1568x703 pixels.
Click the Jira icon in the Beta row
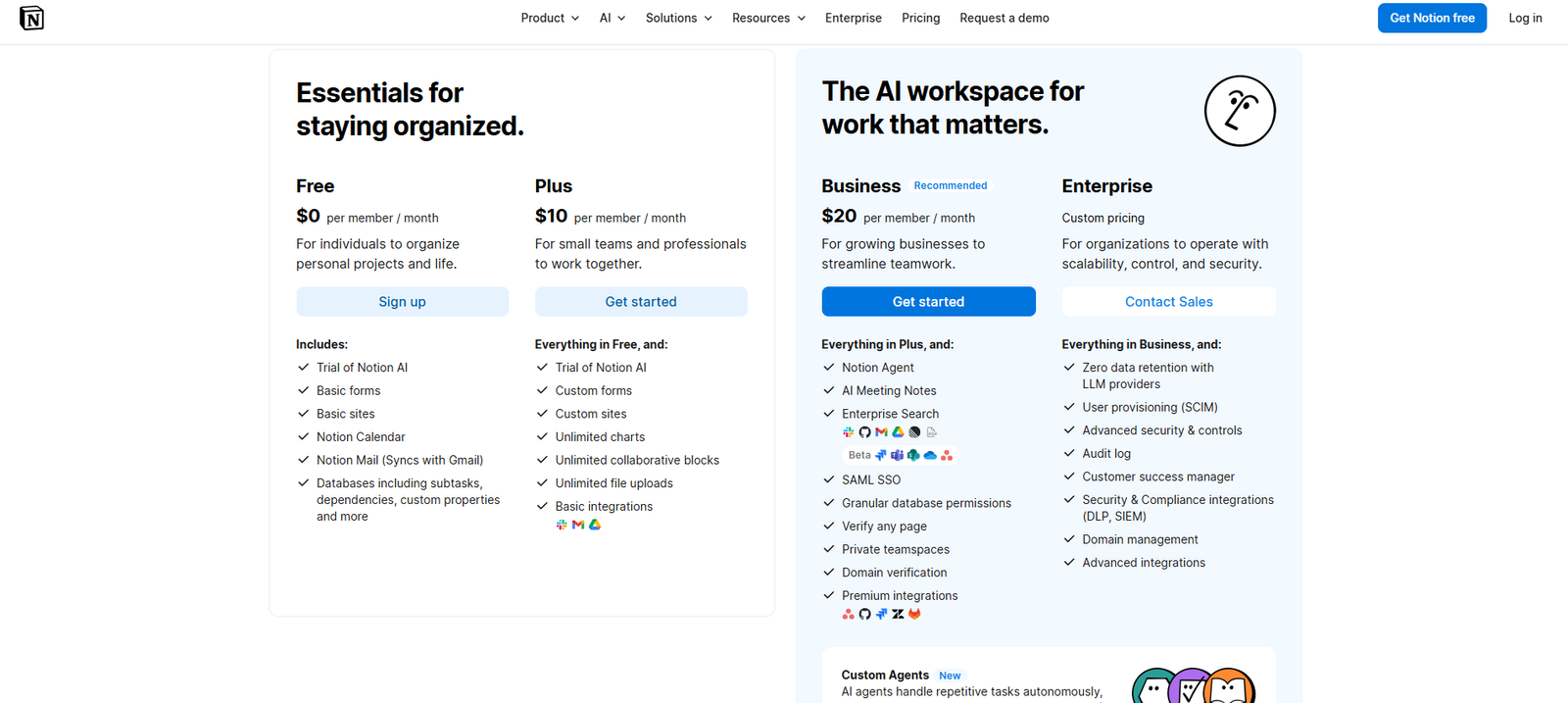tap(880, 454)
